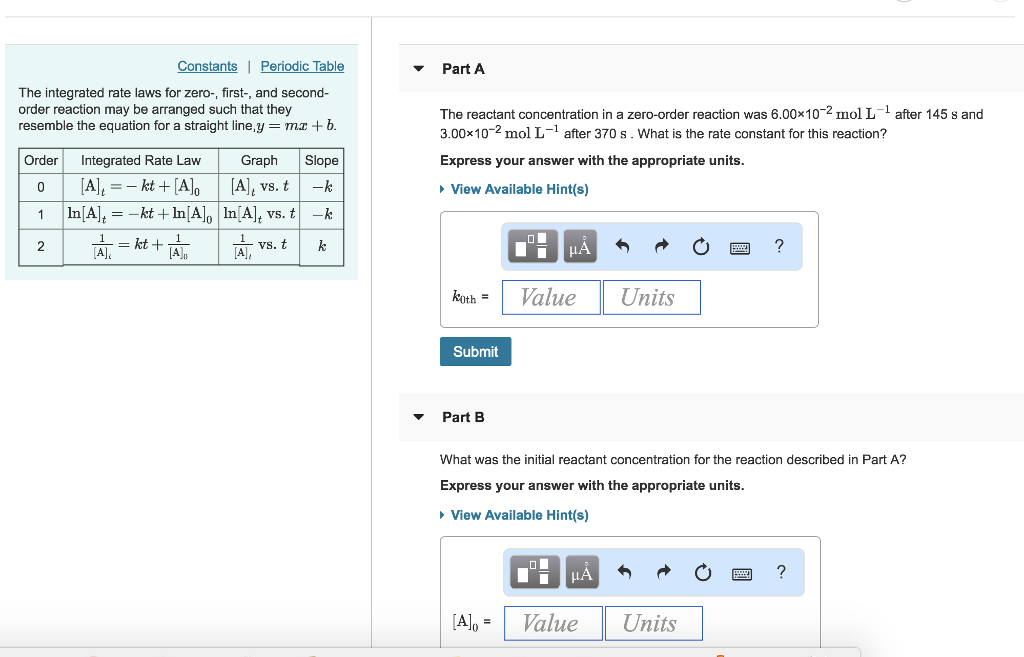The width and height of the screenshot is (1024, 657).
Task: Collapse Part B with its disclosure triangle
Action: [417, 417]
